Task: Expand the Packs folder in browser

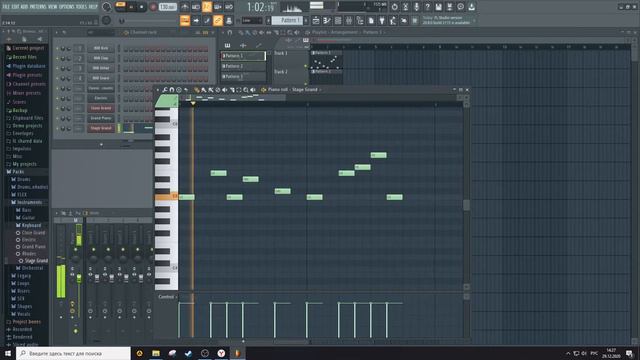Action: pyautogui.click(x=18, y=172)
